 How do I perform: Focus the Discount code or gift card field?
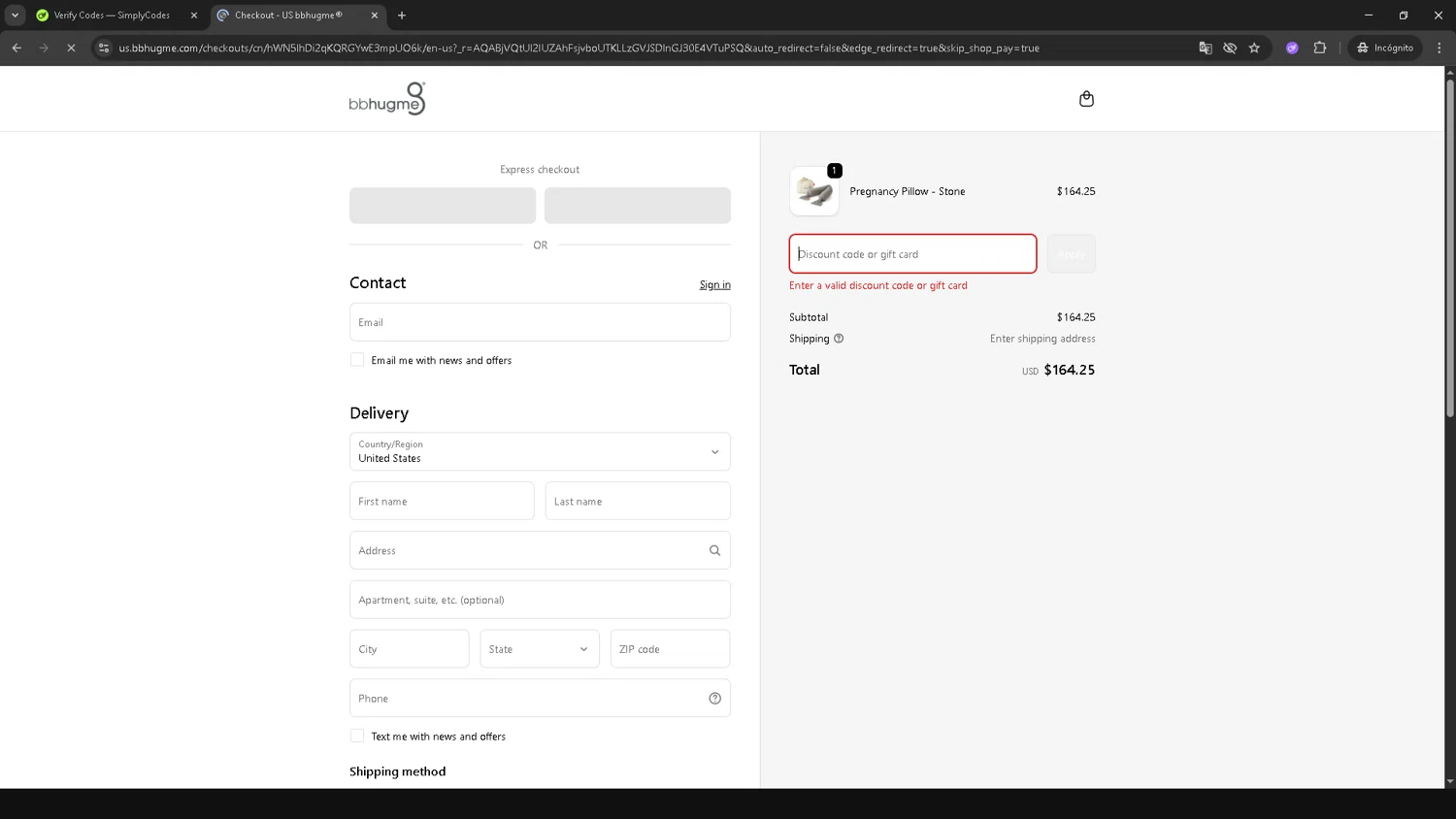[x=912, y=254]
